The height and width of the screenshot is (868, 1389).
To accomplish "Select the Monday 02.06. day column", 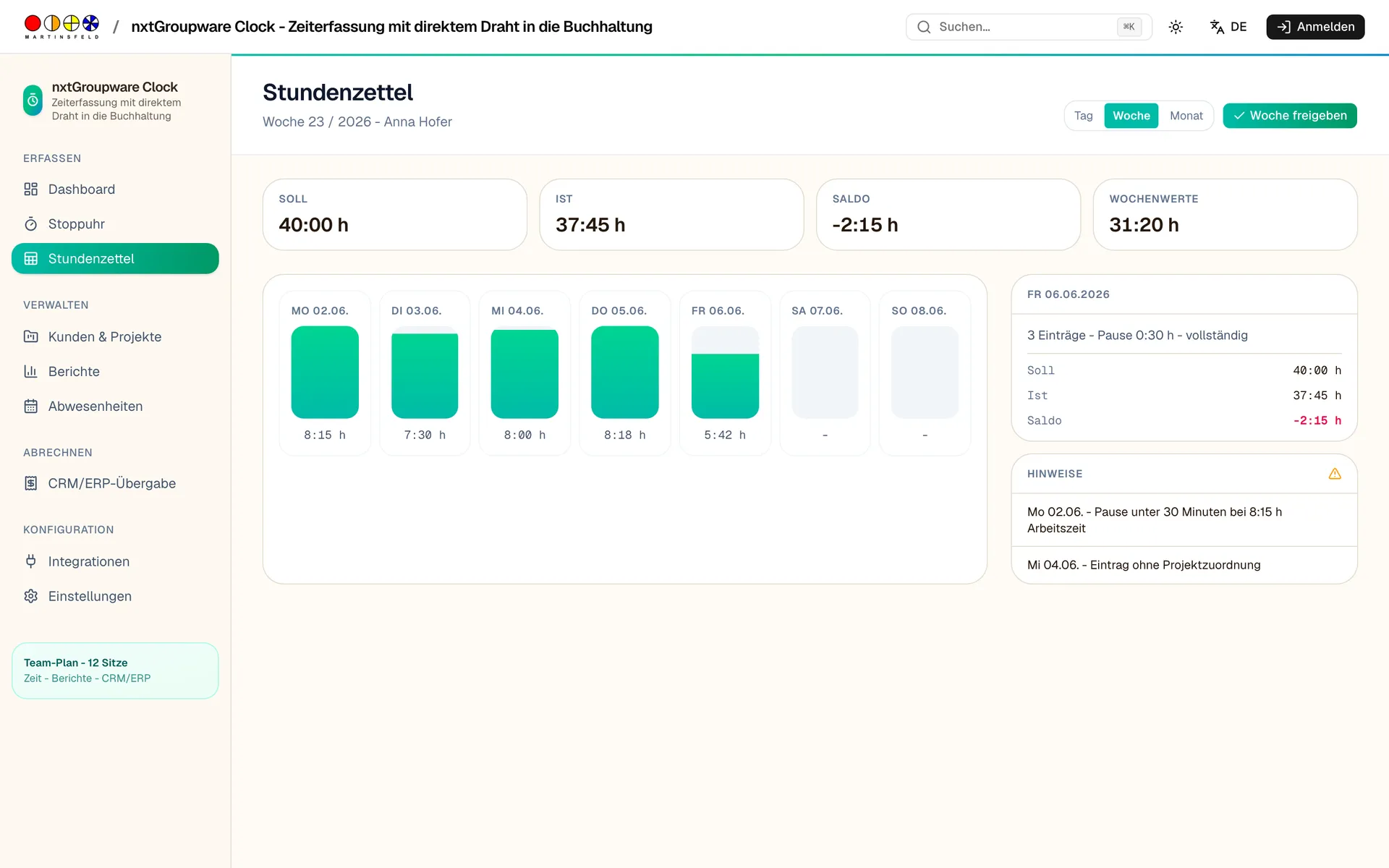I will click(325, 373).
